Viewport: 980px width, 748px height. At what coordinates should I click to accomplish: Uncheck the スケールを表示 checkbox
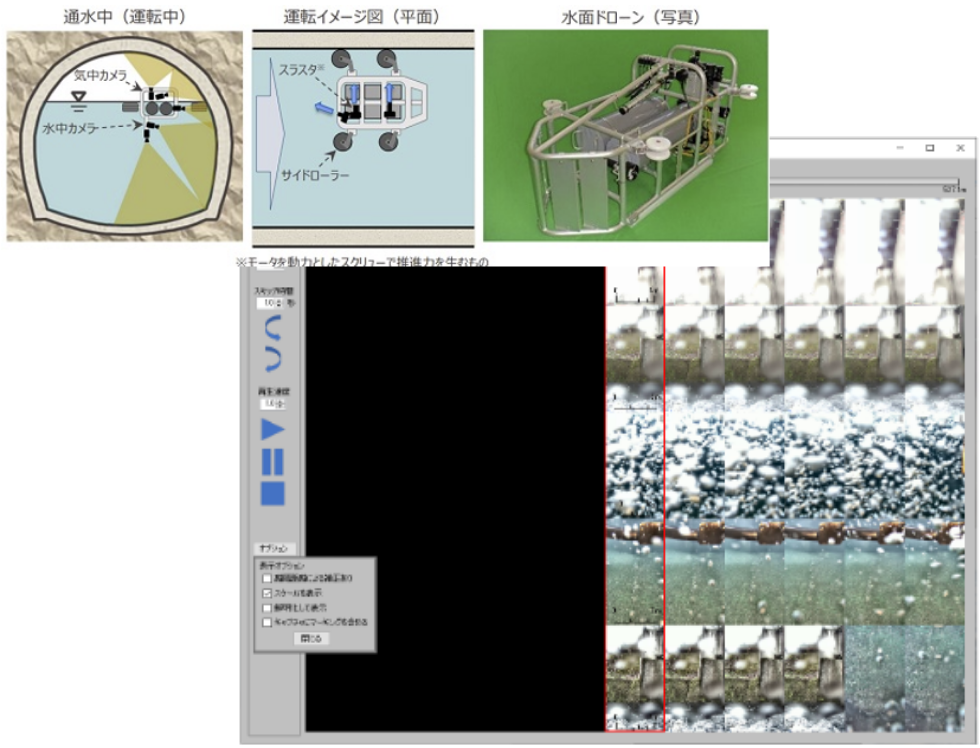[x=266, y=592]
